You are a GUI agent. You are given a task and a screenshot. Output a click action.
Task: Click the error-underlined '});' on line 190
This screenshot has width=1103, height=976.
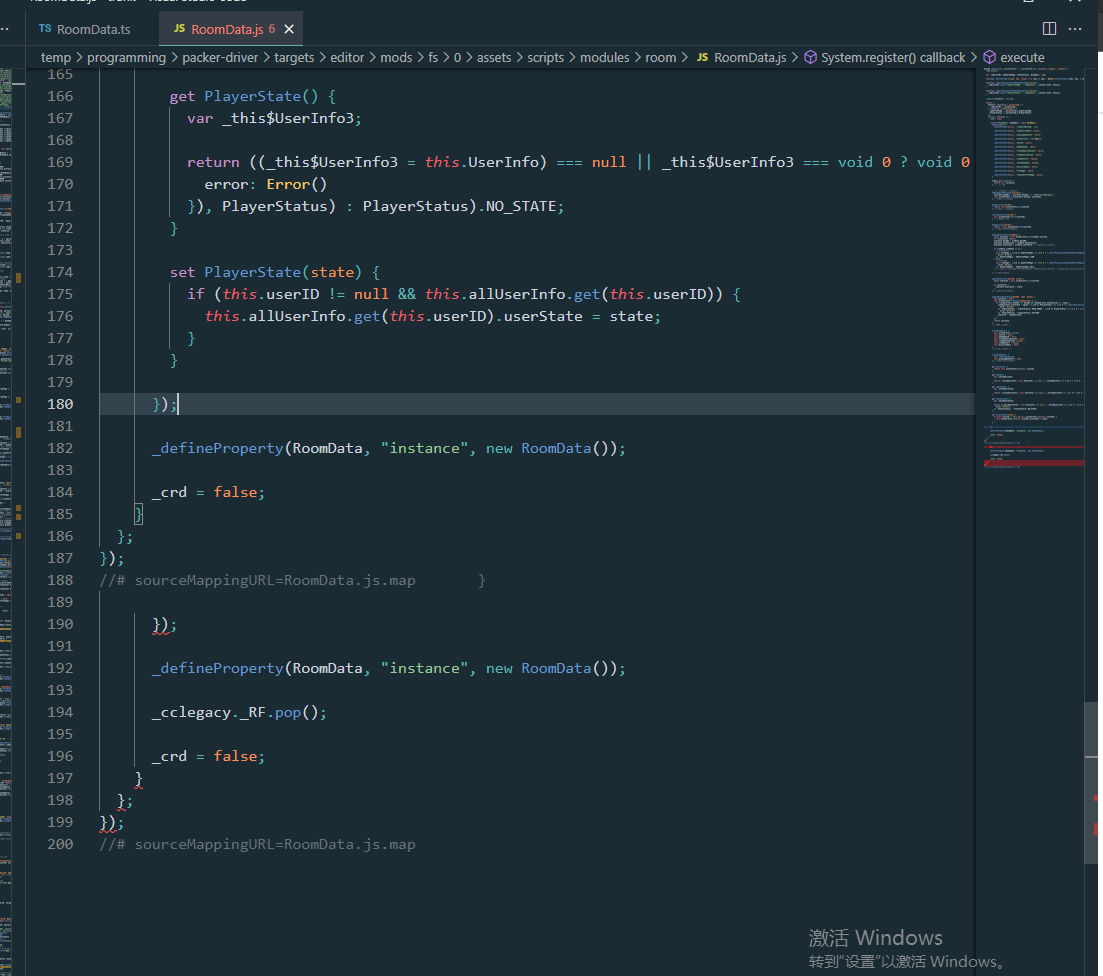165,624
